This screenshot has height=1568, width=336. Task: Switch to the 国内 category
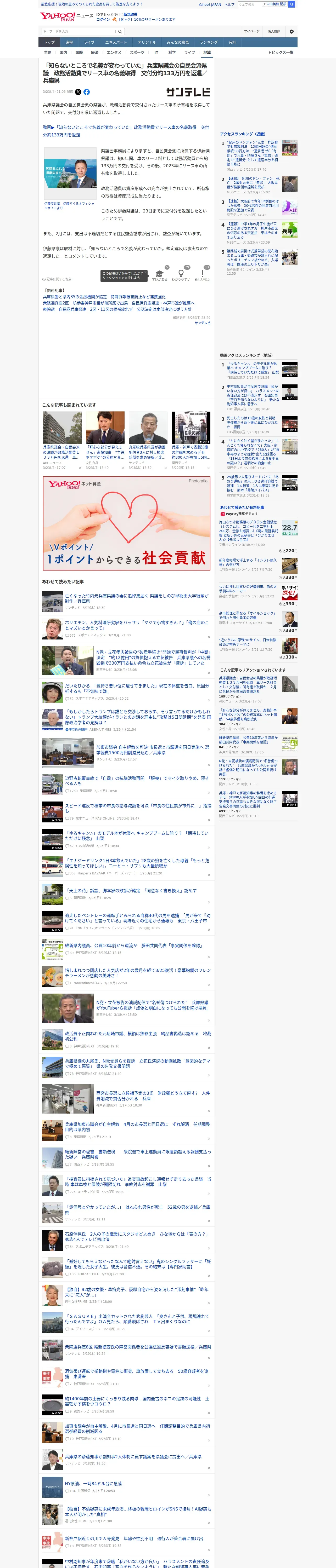(x=63, y=52)
